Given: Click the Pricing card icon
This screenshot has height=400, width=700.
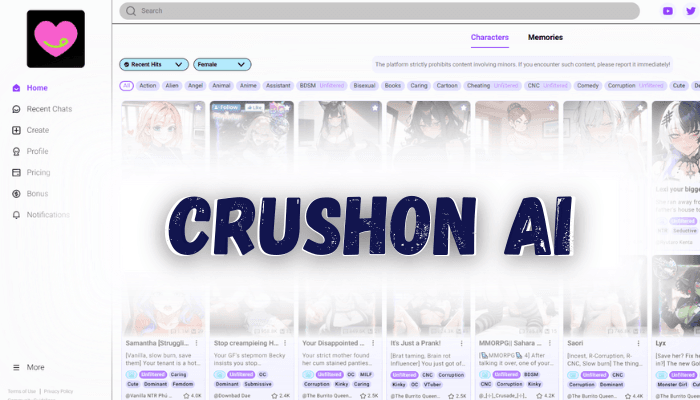Looking at the screenshot, I should 17,172.
